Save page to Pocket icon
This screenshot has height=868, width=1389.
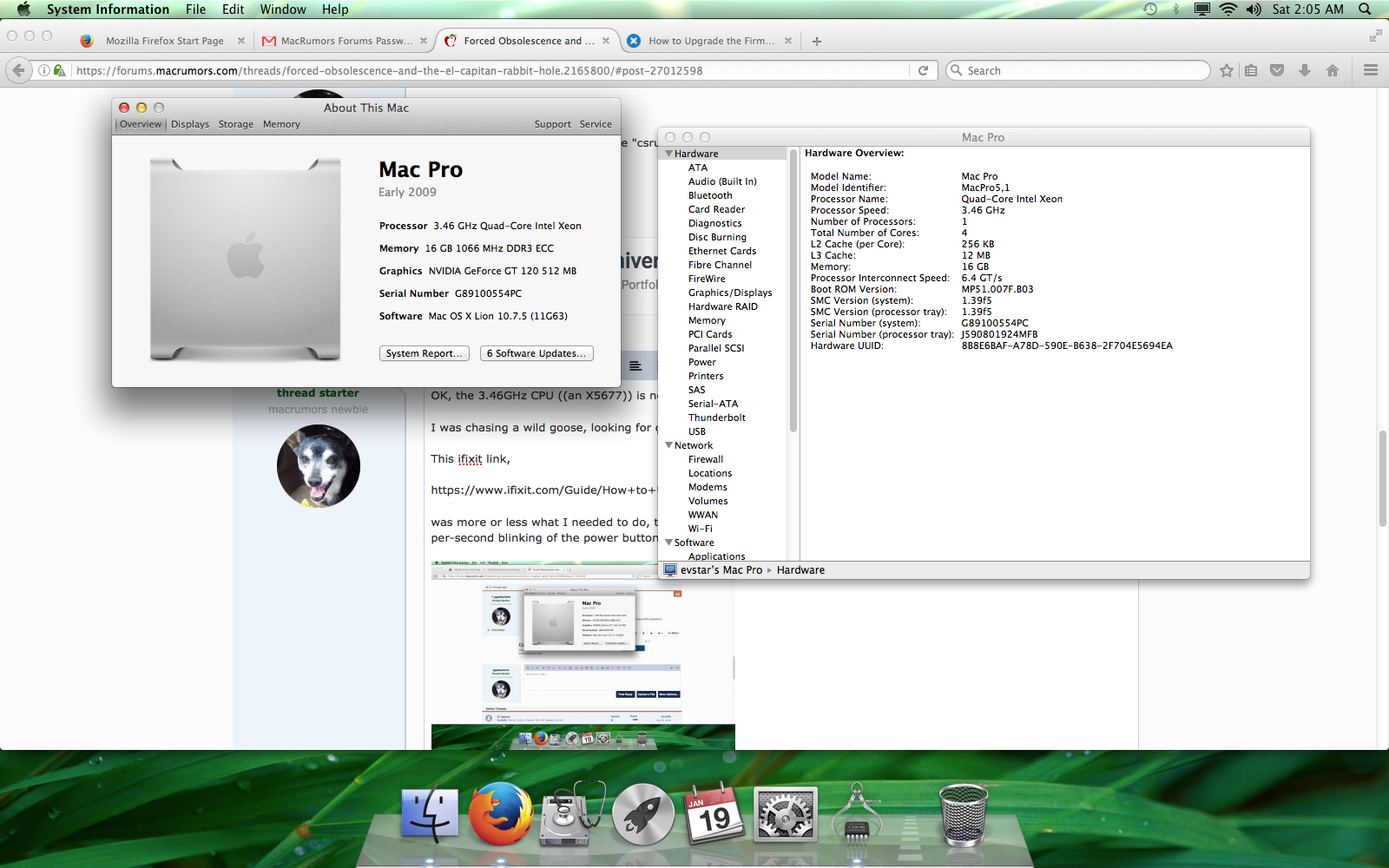click(1277, 70)
